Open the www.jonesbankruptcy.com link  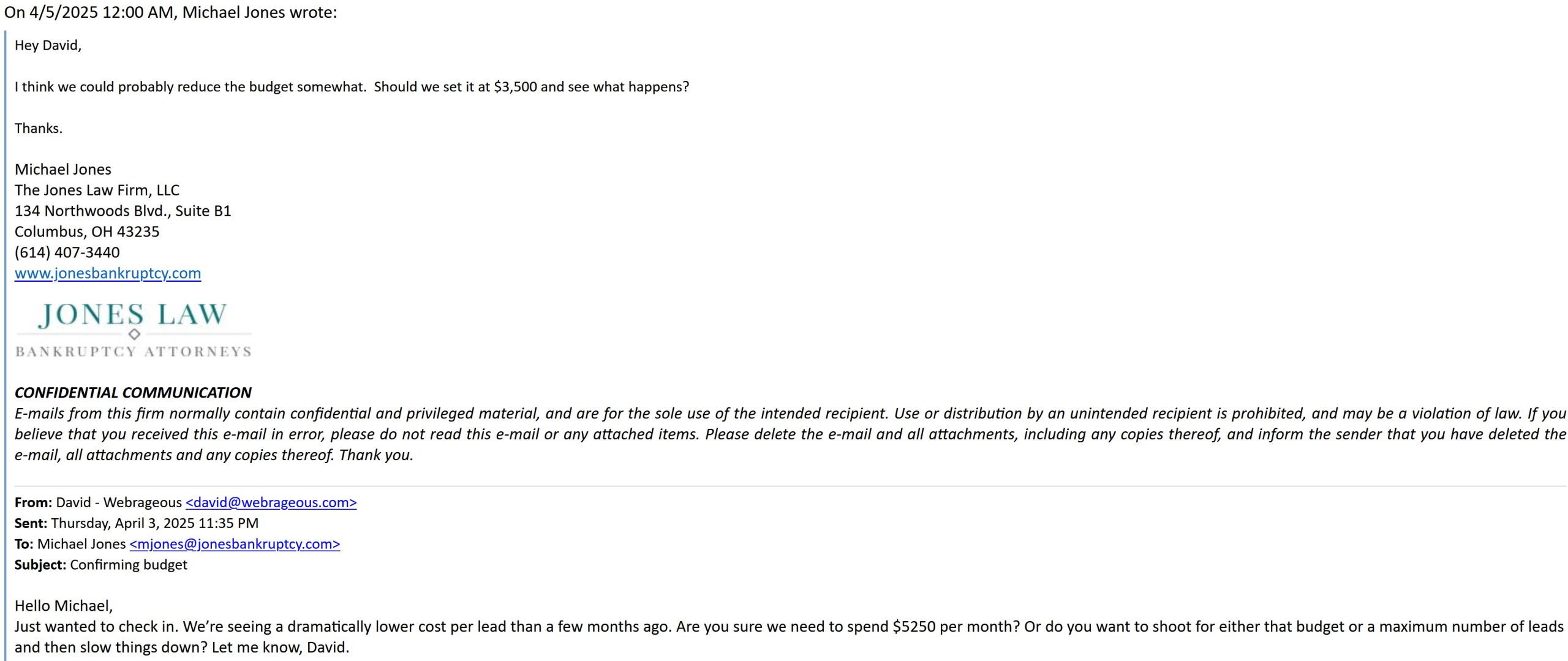tap(108, 273)
